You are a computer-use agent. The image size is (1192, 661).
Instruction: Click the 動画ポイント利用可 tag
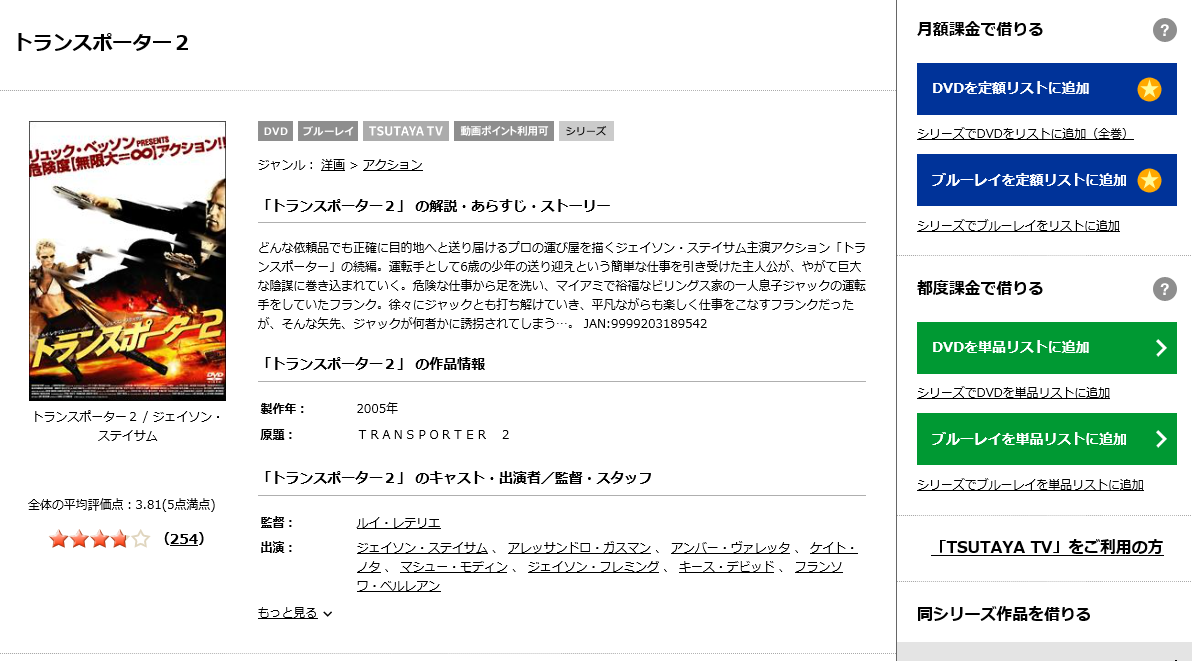(x=504, y=131)
